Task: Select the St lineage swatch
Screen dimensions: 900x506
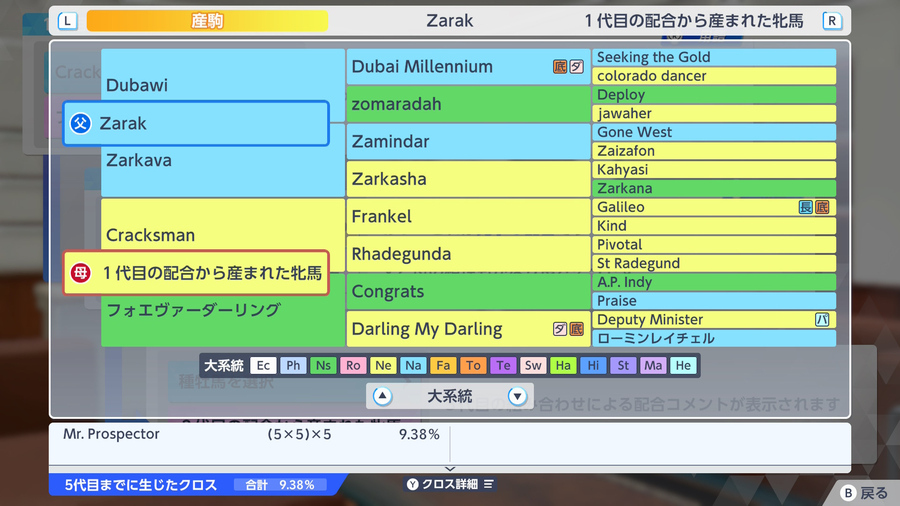Action: (623, 365)
